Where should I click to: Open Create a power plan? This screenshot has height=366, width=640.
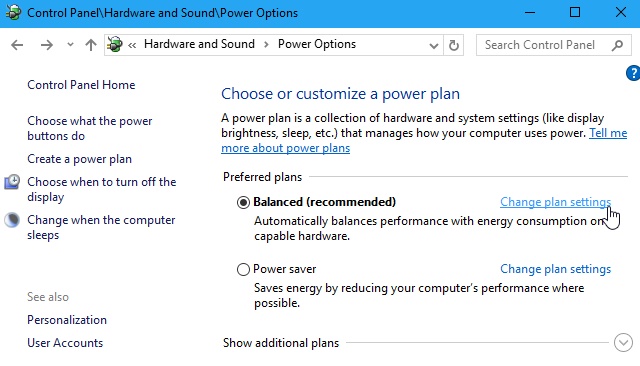tap(80, 159)
